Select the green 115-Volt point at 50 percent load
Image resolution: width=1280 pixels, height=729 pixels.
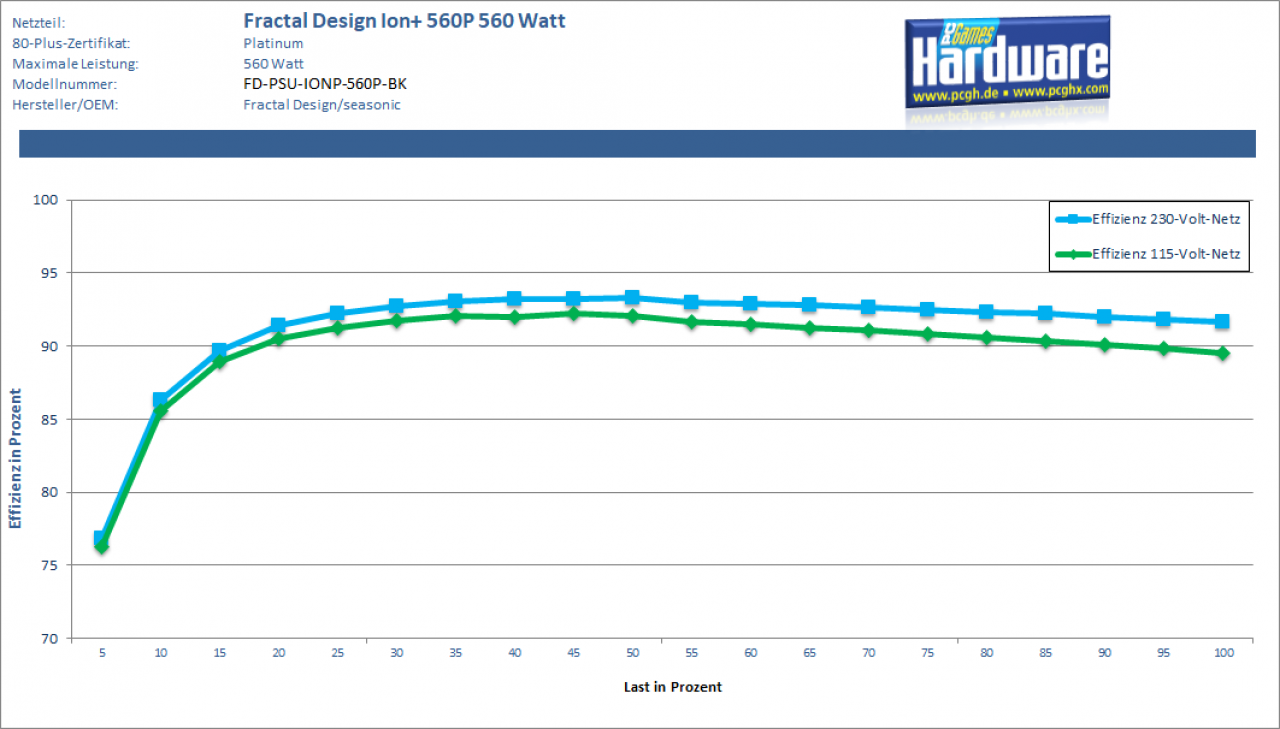[x=632, y=316]
